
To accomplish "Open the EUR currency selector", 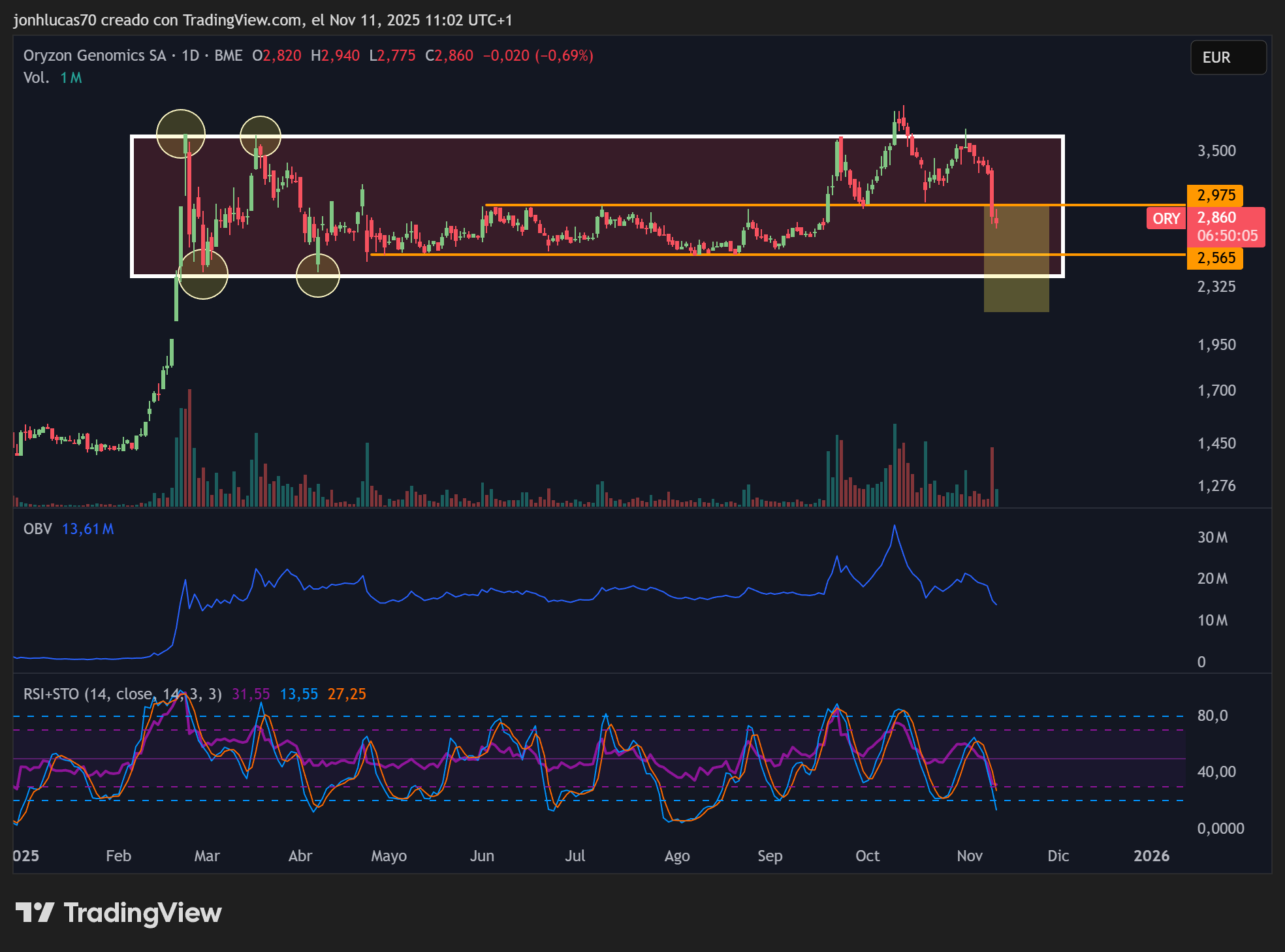I will tap(1228, 57).
